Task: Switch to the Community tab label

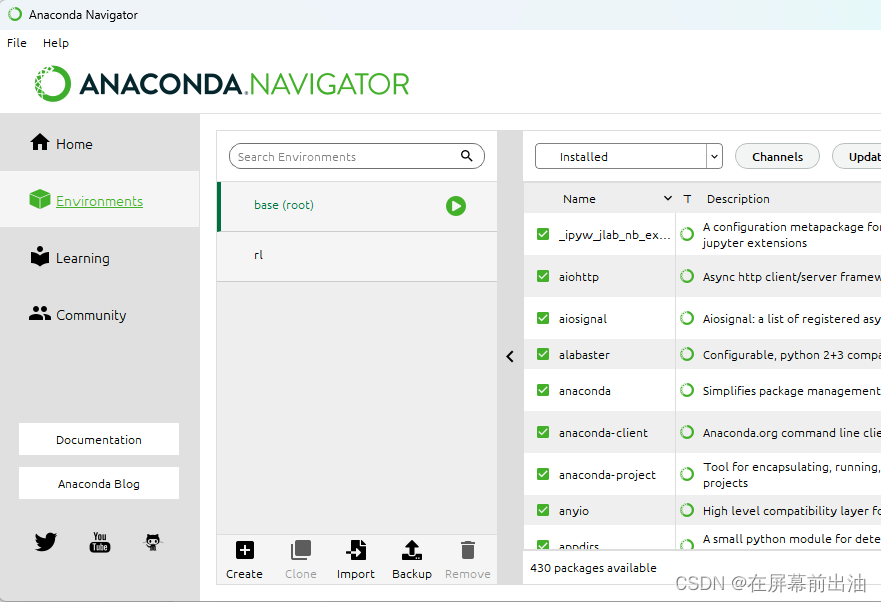Action: [91, 315]
